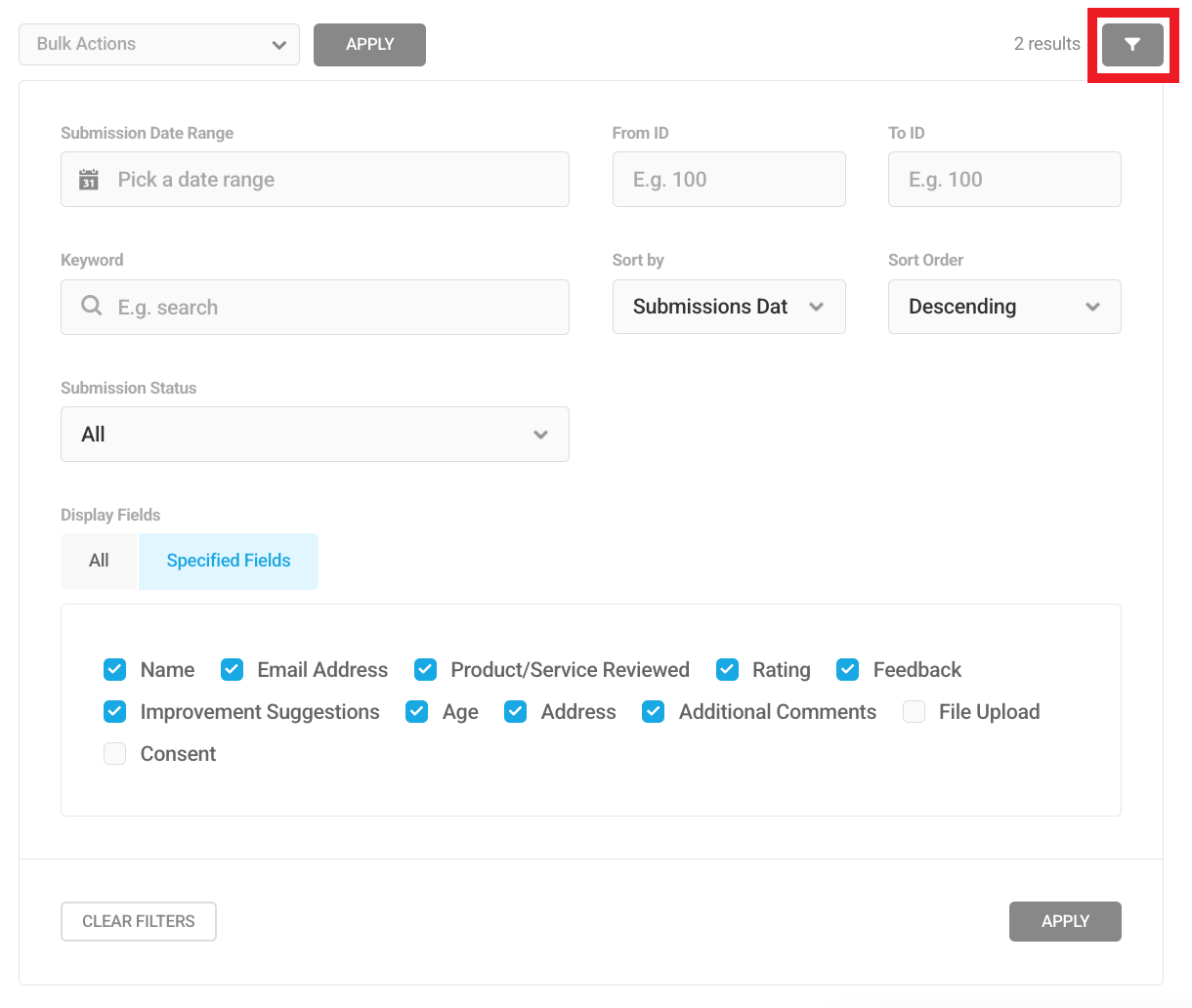Uncheck the Rating checkbox
Screen dimensions: 1192x1008
[727, 670]
